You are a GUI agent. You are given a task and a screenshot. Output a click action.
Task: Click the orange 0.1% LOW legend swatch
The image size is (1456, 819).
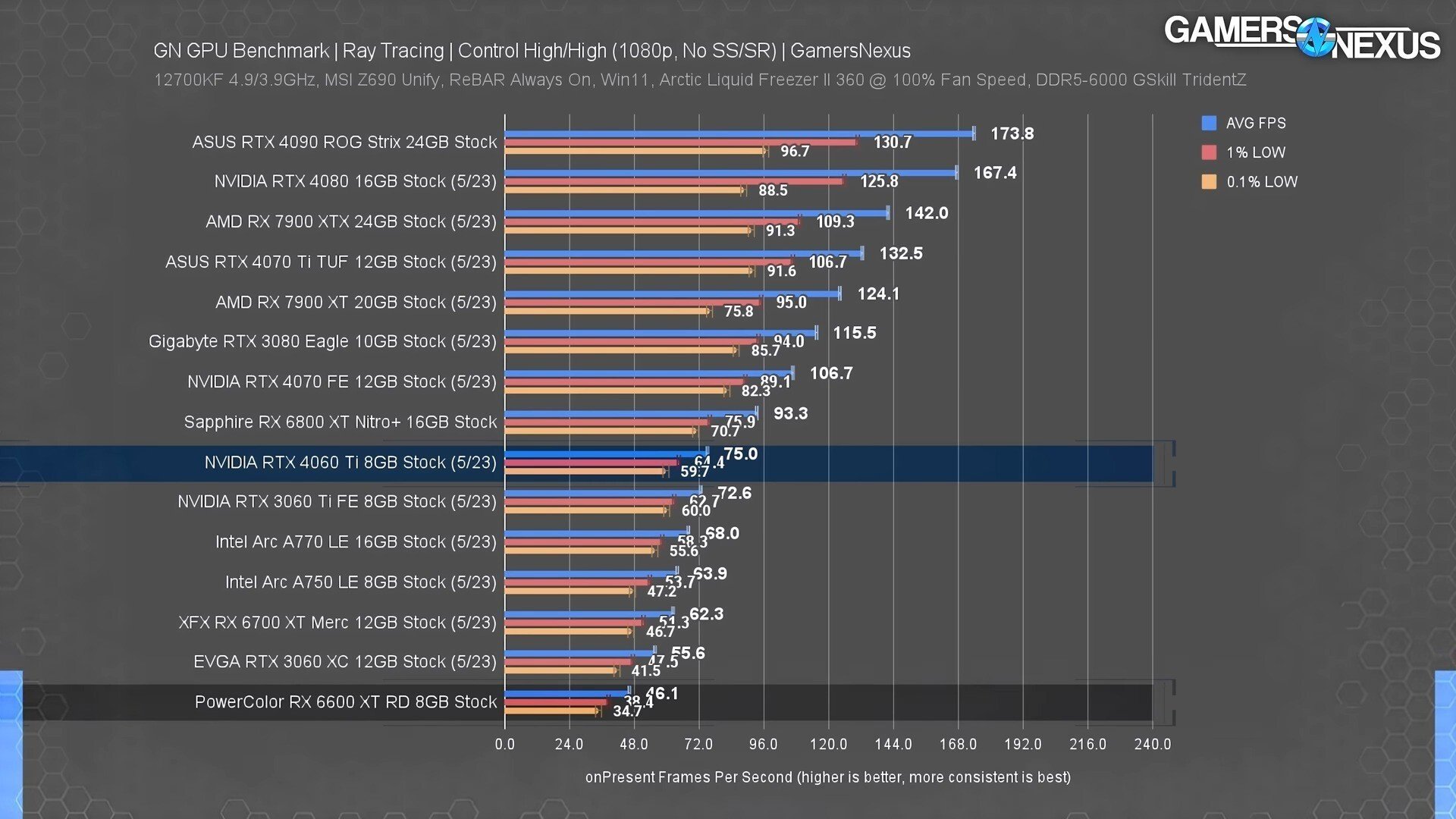point(1209,182)
